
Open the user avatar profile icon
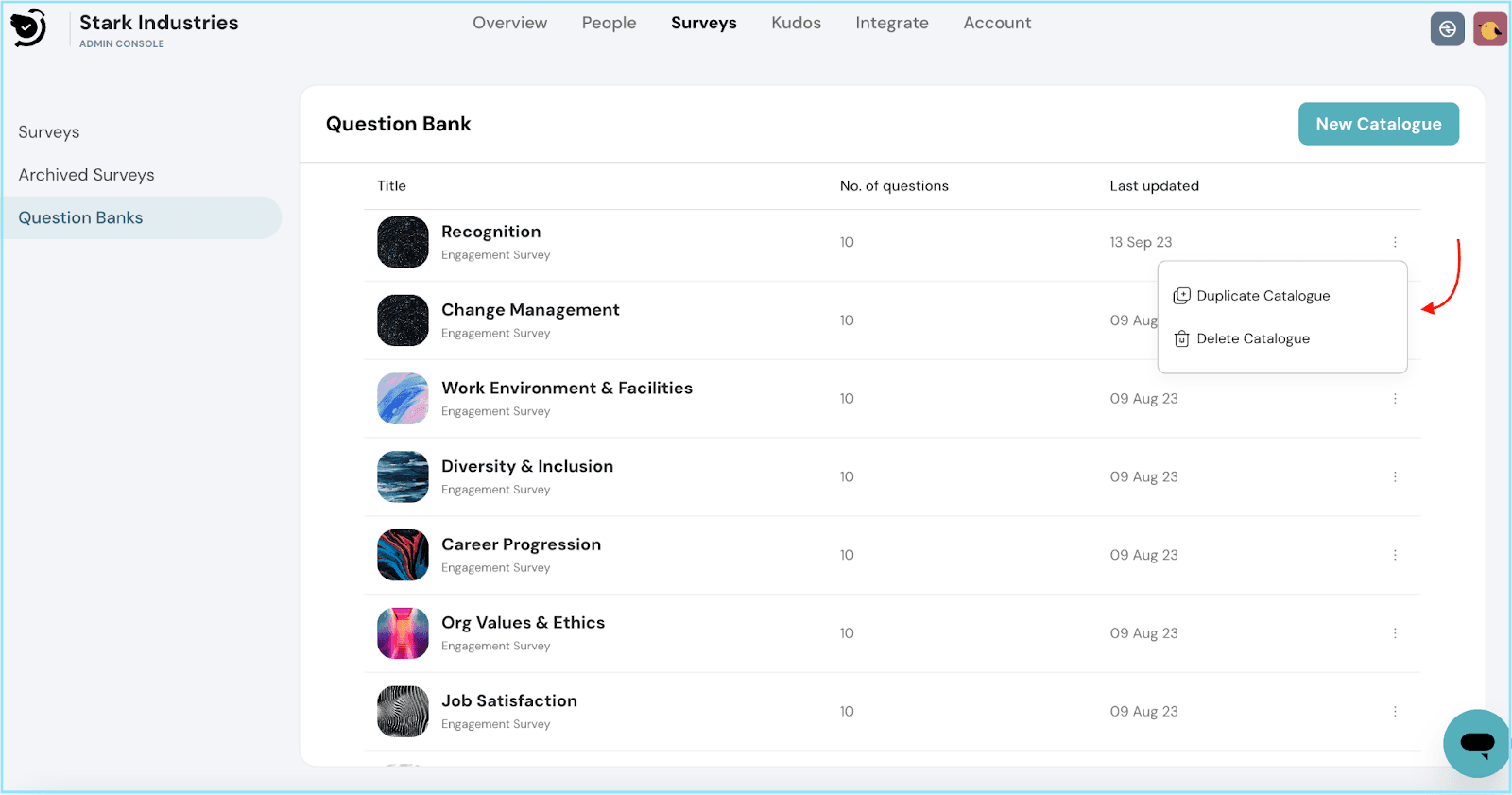1489,29
